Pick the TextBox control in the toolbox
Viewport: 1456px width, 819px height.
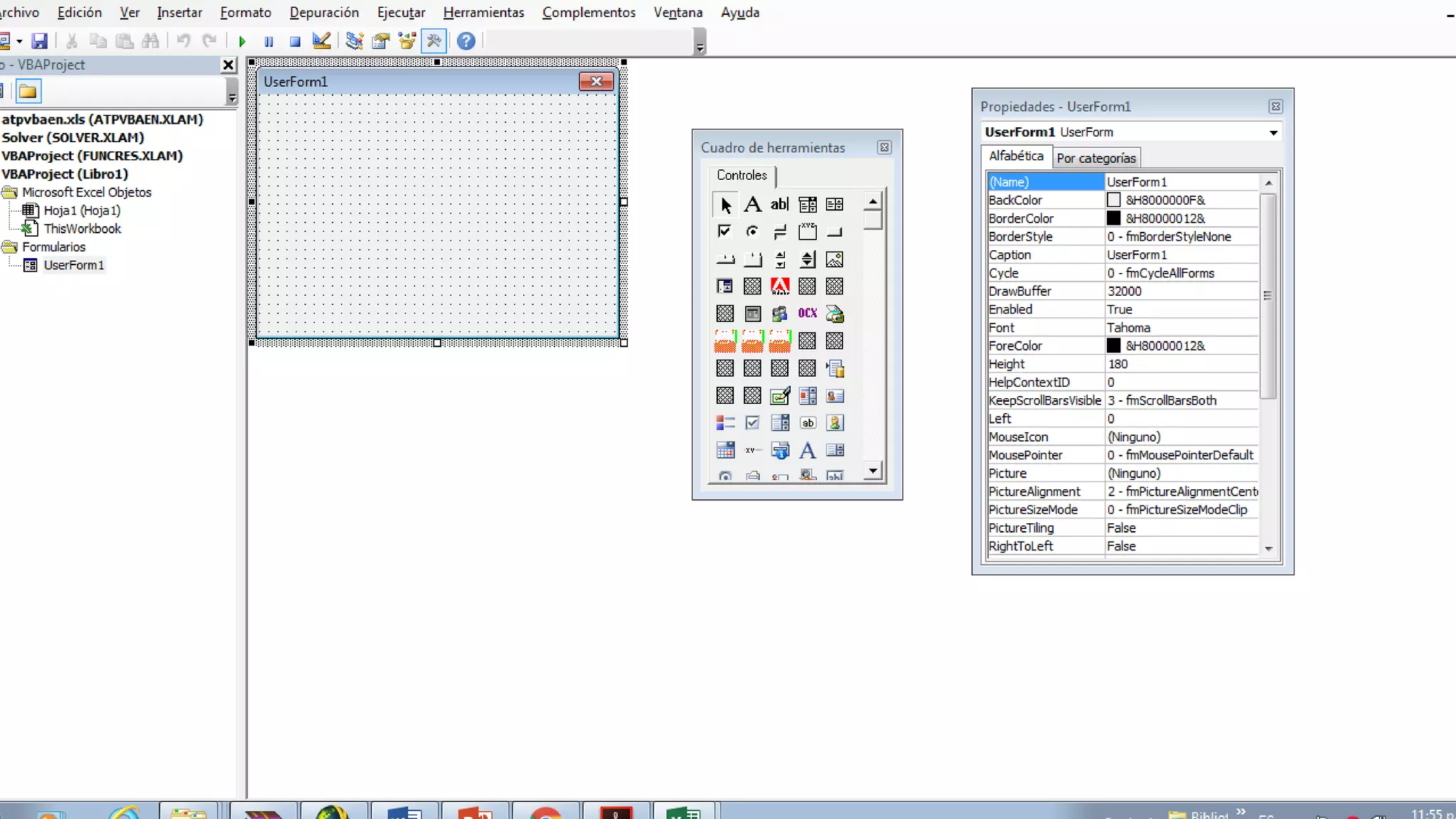(779, 205)
